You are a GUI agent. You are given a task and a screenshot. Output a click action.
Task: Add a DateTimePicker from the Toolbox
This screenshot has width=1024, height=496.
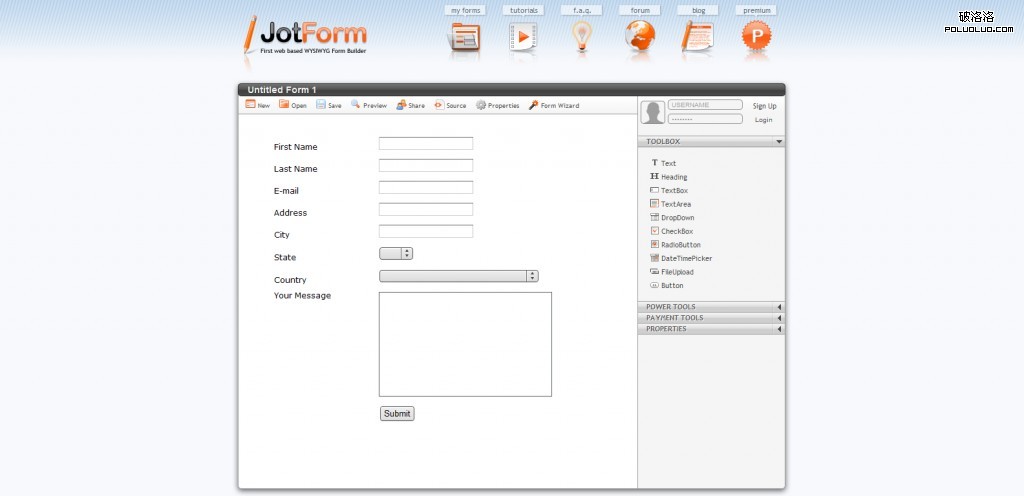tap(686, 258)
